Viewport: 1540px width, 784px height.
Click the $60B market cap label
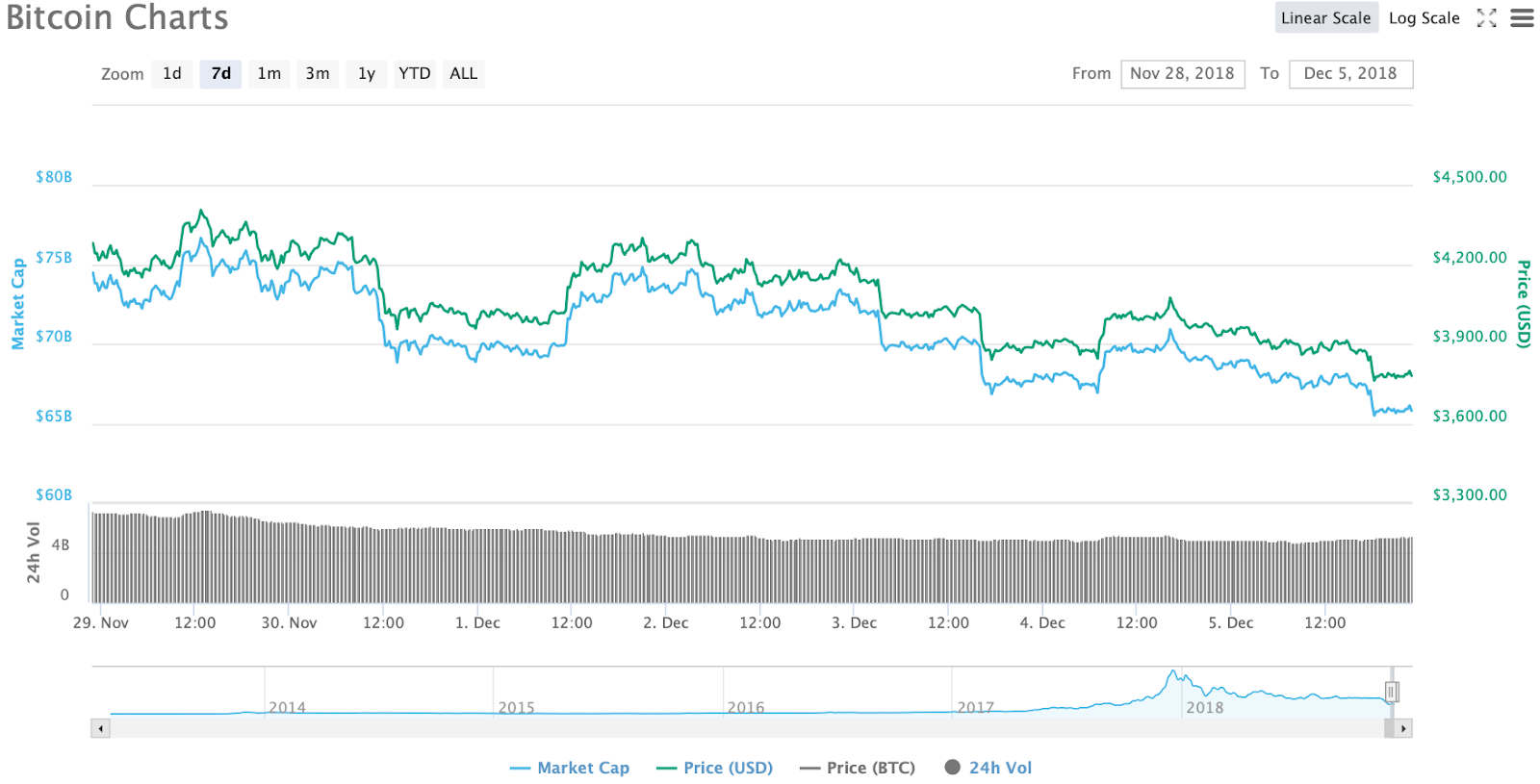54,495
